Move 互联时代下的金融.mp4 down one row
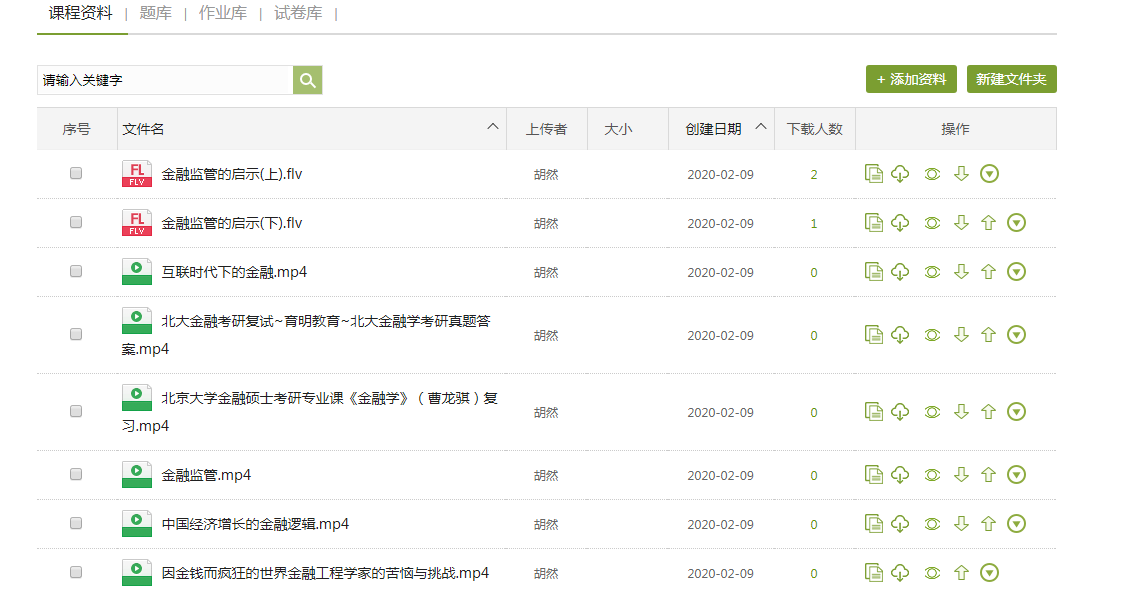This screenshot has width=1146, height=597. [x=961, y=272]
